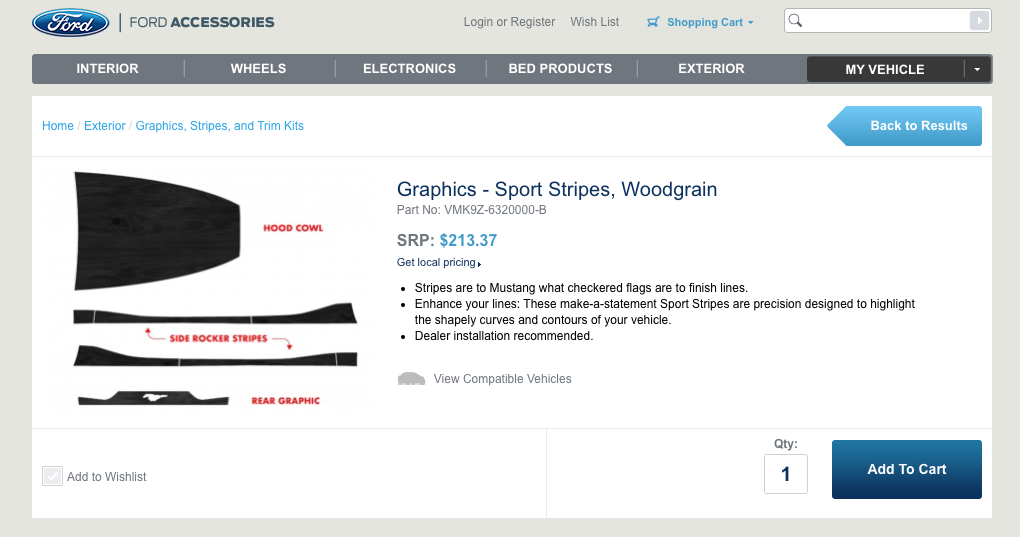
Task: Click the Add To Cart button
Action: click(906, 469)
